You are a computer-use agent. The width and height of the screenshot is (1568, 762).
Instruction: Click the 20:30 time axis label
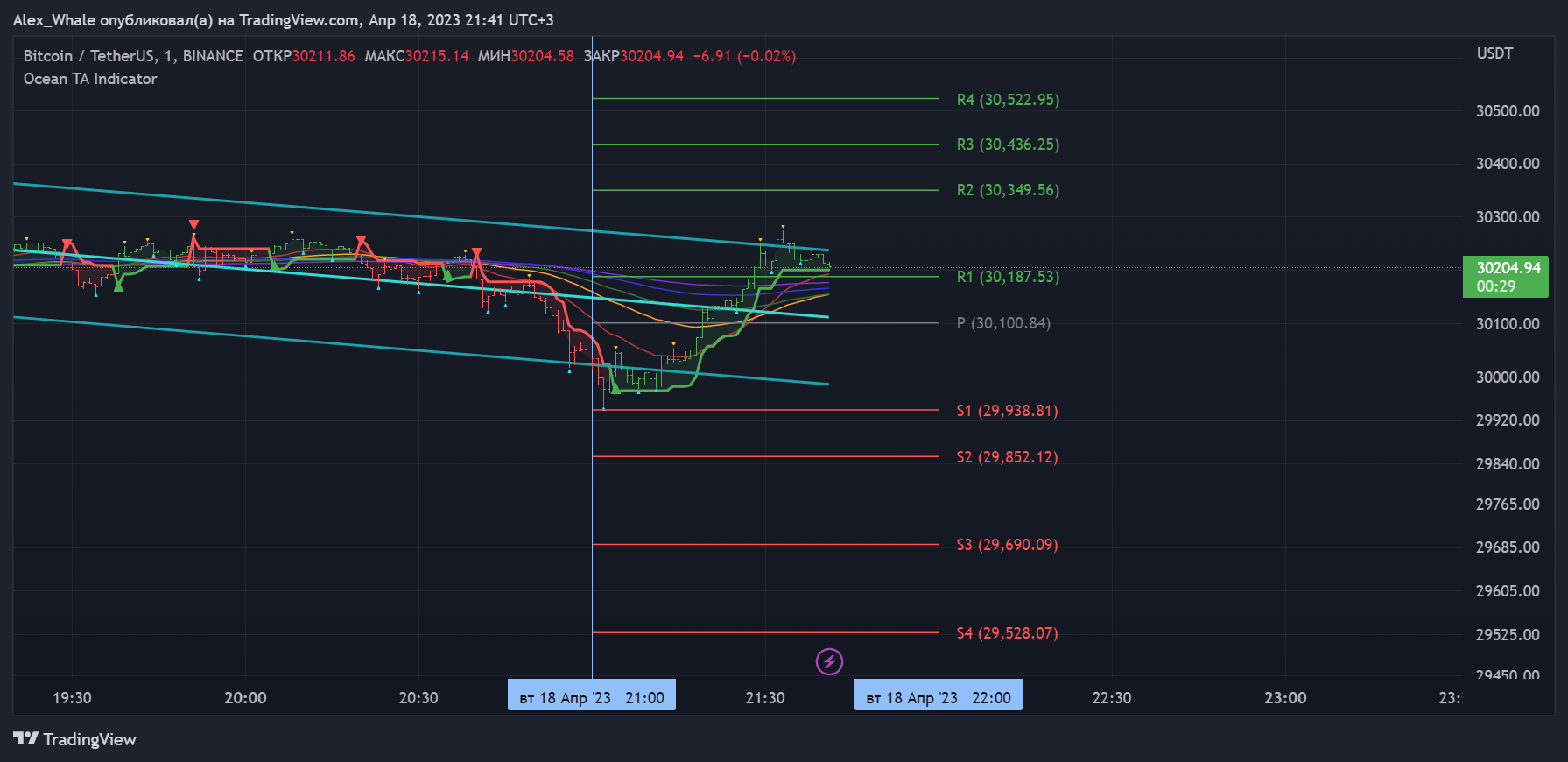(418, 698)
